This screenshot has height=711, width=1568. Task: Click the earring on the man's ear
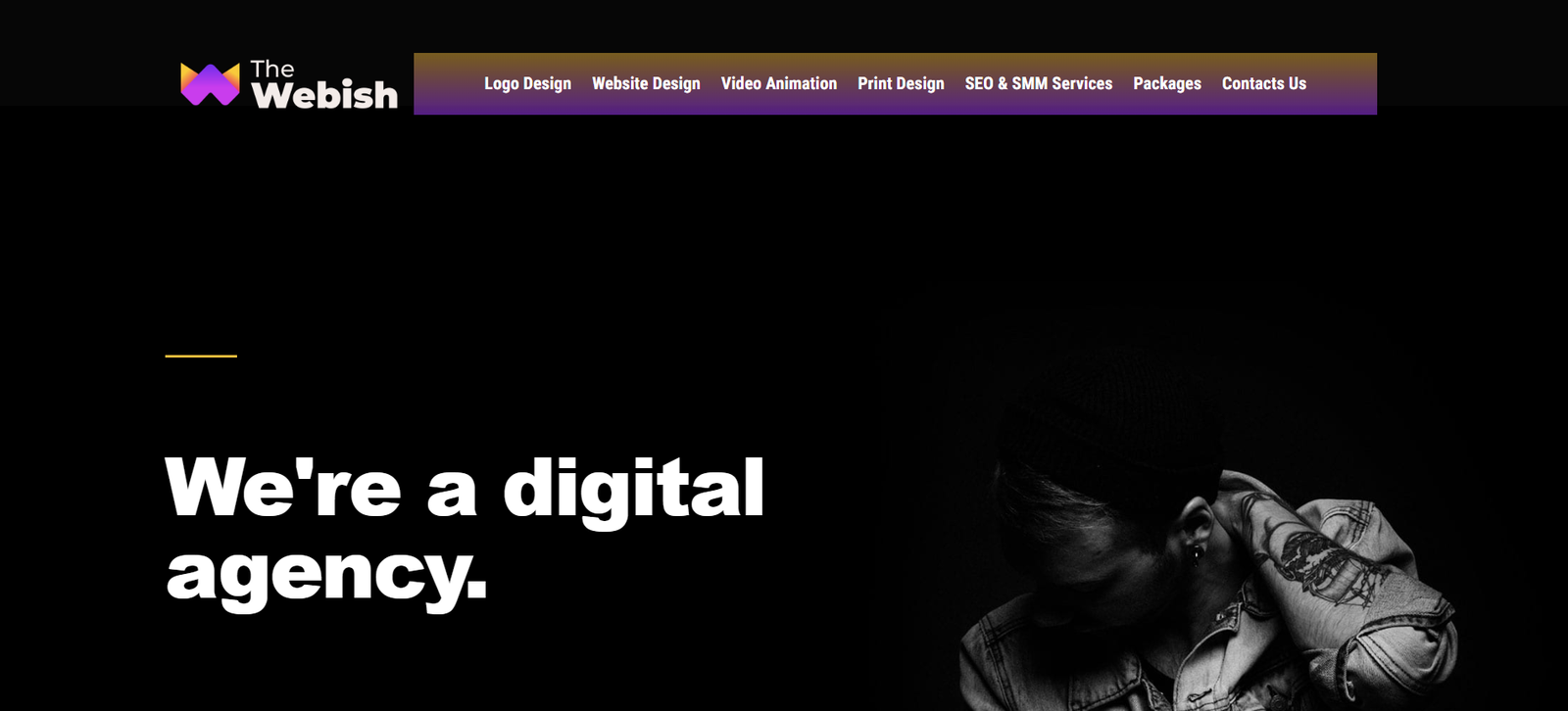pyautogui.click(x=1197, y=553)
